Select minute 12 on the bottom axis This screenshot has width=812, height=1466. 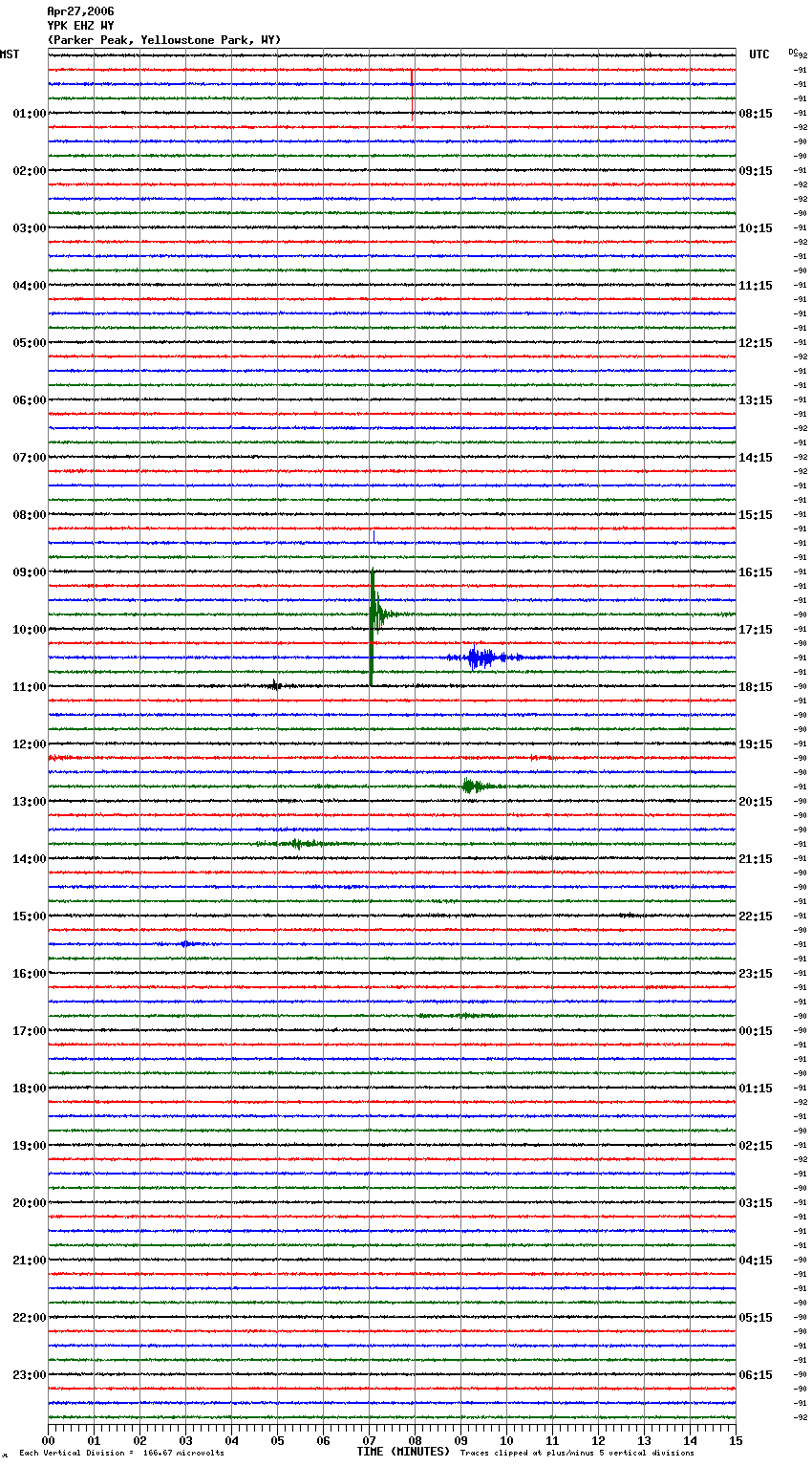pos(598,1440)
